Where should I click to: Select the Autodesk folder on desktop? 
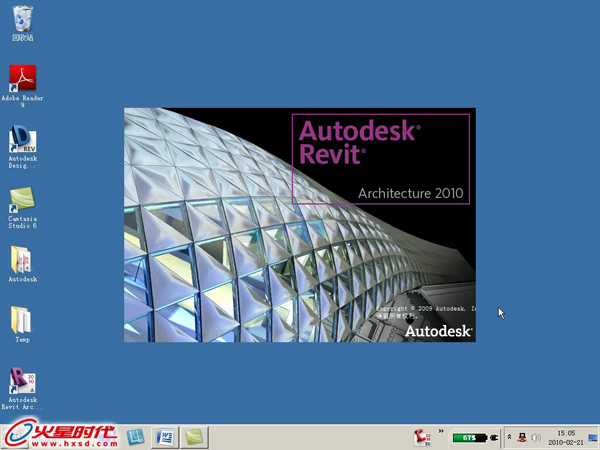tap(23, 264)
